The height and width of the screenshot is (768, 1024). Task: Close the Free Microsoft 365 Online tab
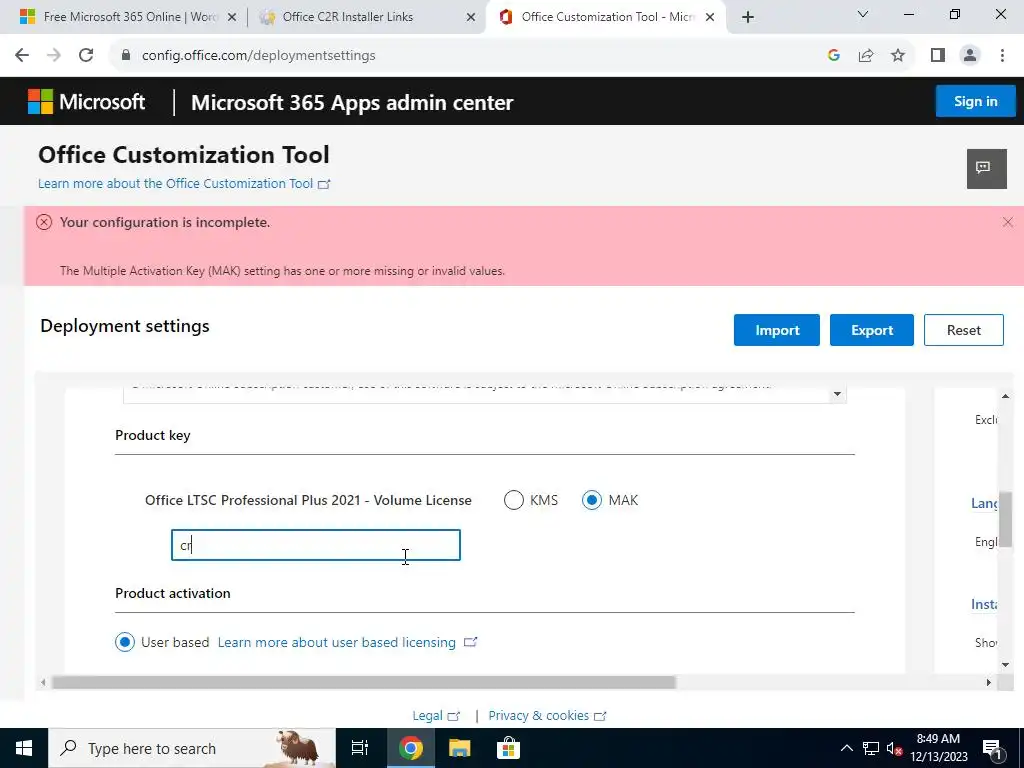pos(232,18)
